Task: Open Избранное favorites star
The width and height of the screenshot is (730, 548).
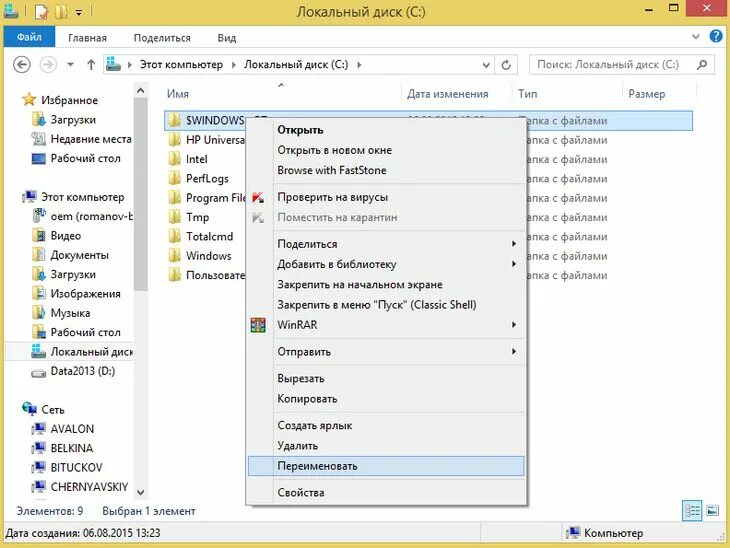Action: coord(29,99)
